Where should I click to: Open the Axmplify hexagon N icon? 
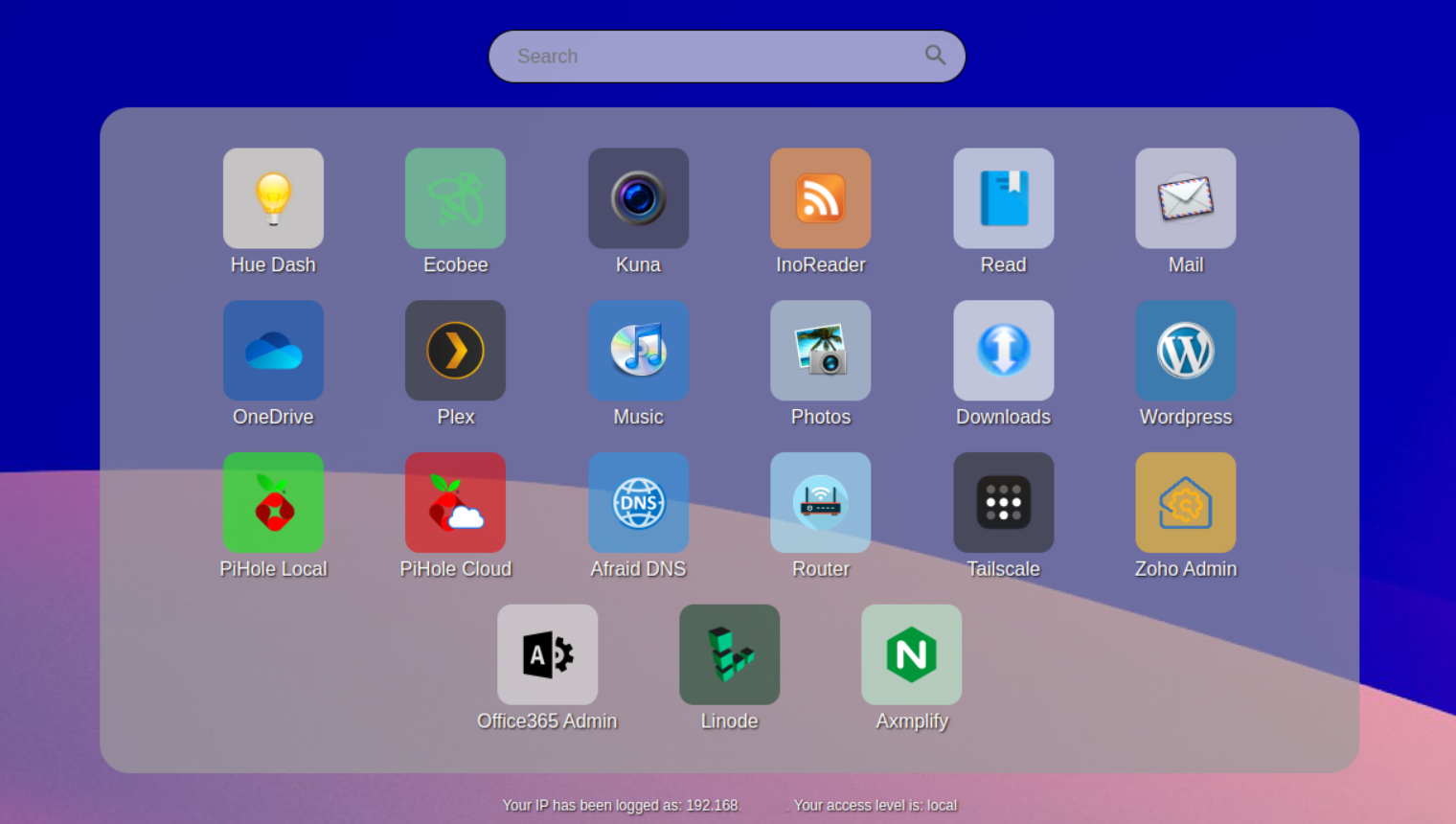coord(911,654)
